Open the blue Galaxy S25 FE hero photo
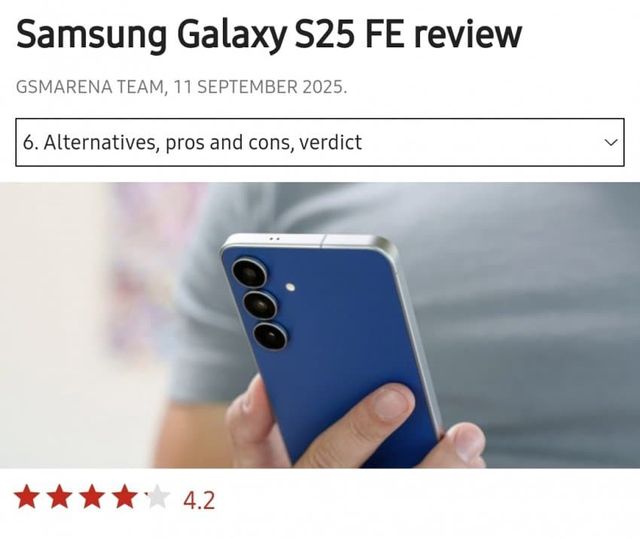 320,325
